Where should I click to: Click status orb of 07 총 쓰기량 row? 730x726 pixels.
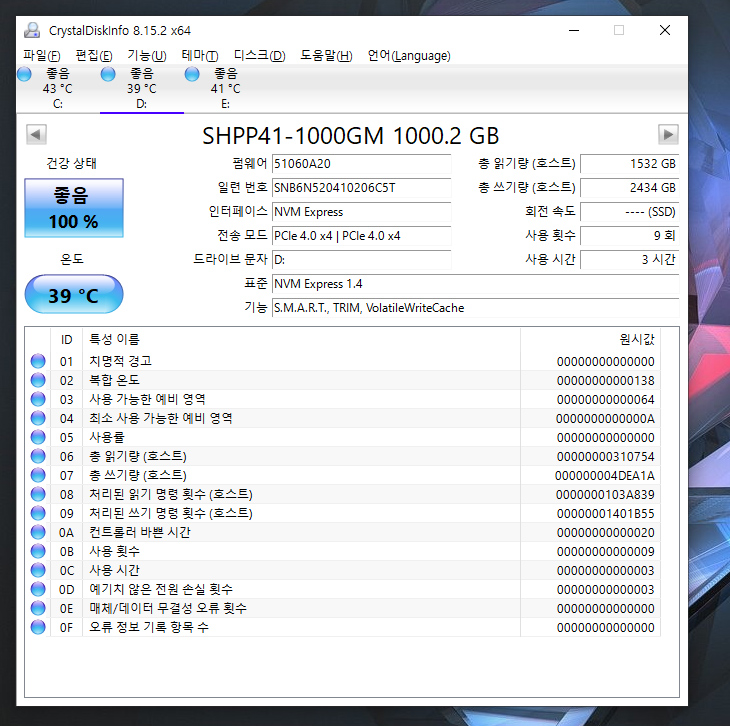pyautogui.click(x=38, y=475)
